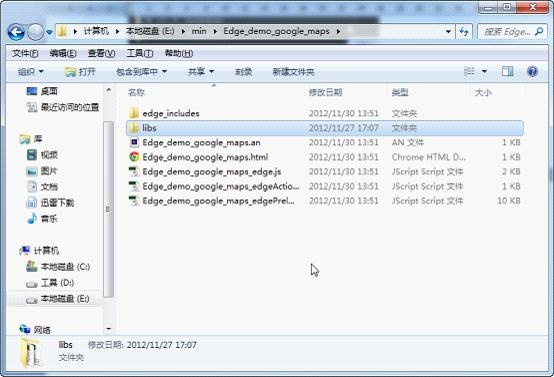This screenshot has width=554, height=377.
Task: Click the folder icon in address bar
Action: coord(62,31)
